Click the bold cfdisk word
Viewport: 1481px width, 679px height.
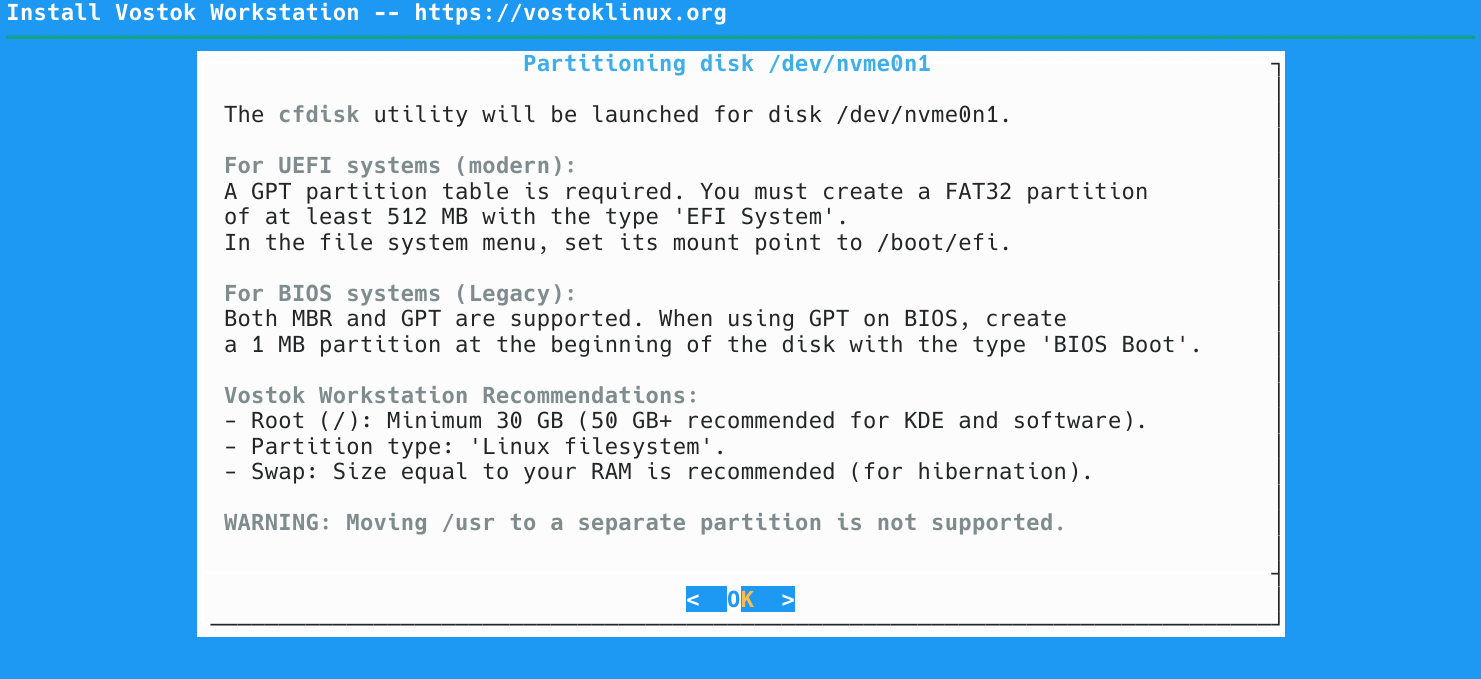tap(318, 115)
